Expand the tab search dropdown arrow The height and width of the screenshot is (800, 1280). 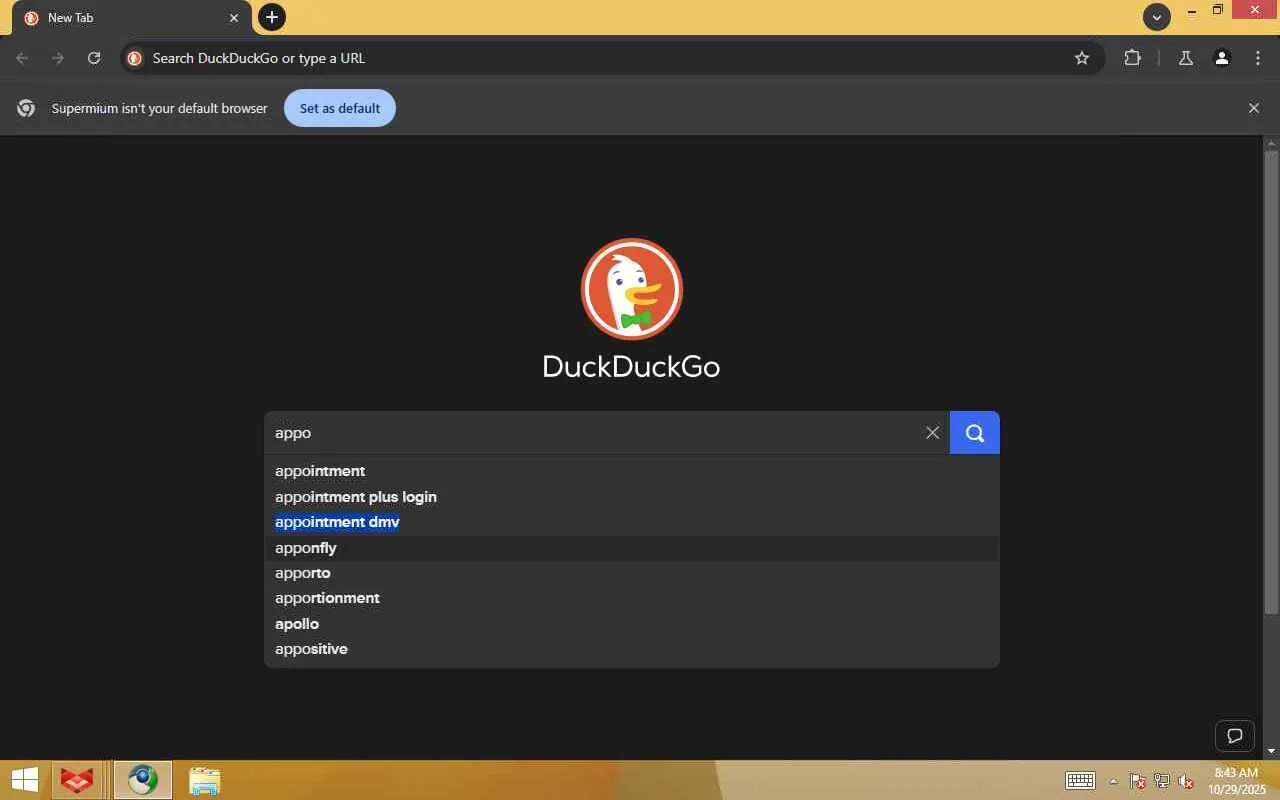pyautogui.click(x=1157, y=17)
